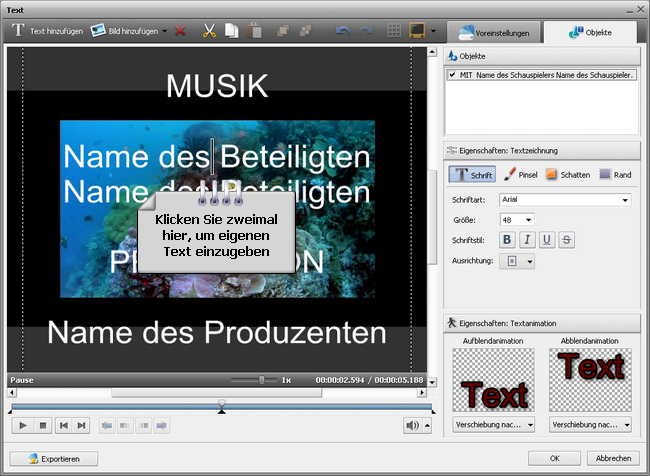Click the Name des Produzenten text
The height and width of the screenshot is (476, 650).
click(217, 333)
